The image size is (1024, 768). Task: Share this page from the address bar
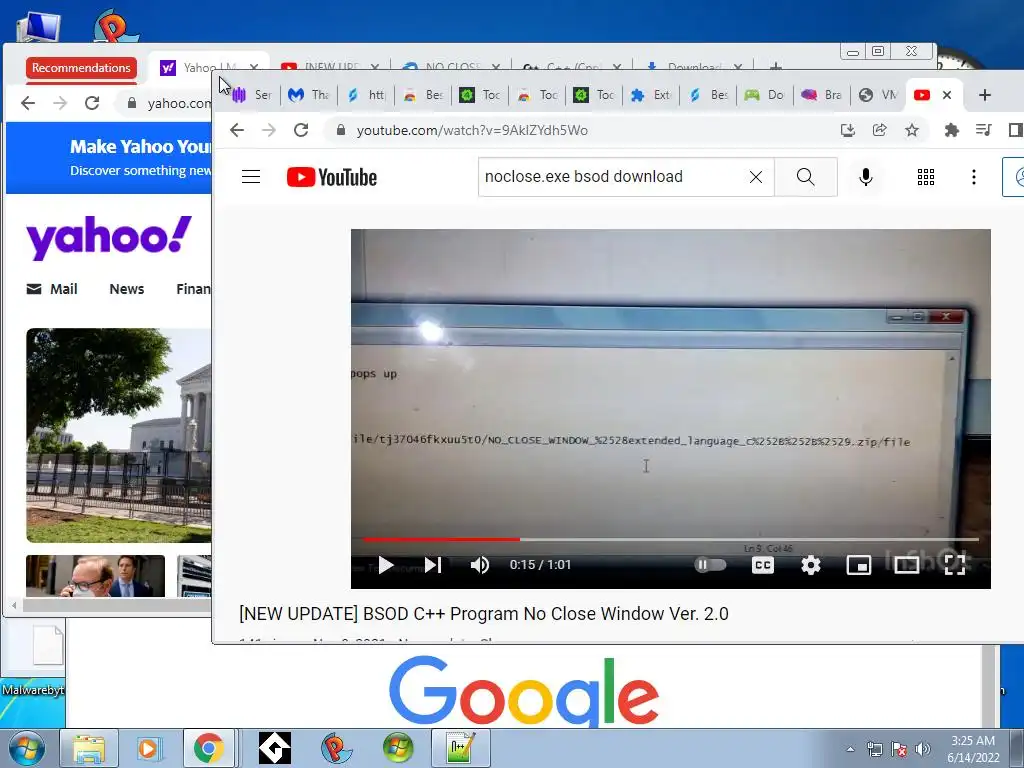(880, 130)
